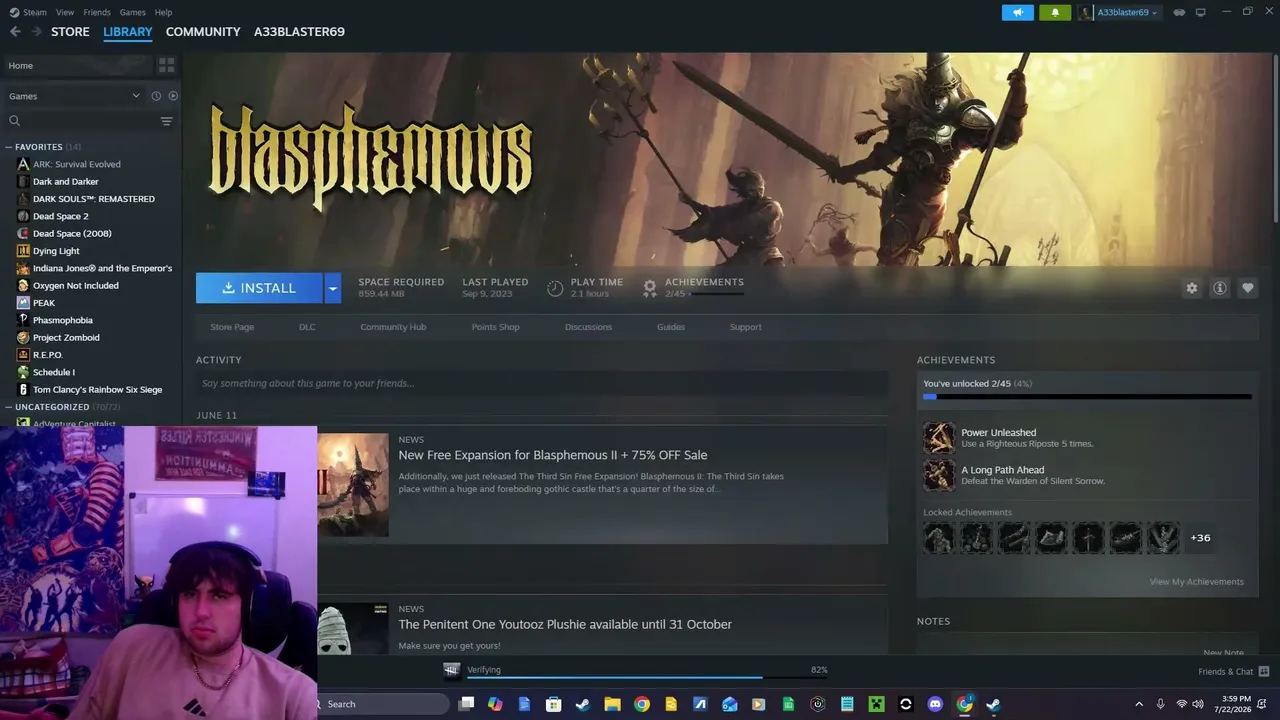This screenshot has height=720, width=1280.
Task: Open the Blasphemous Store Page link
Action: [232, 327]
